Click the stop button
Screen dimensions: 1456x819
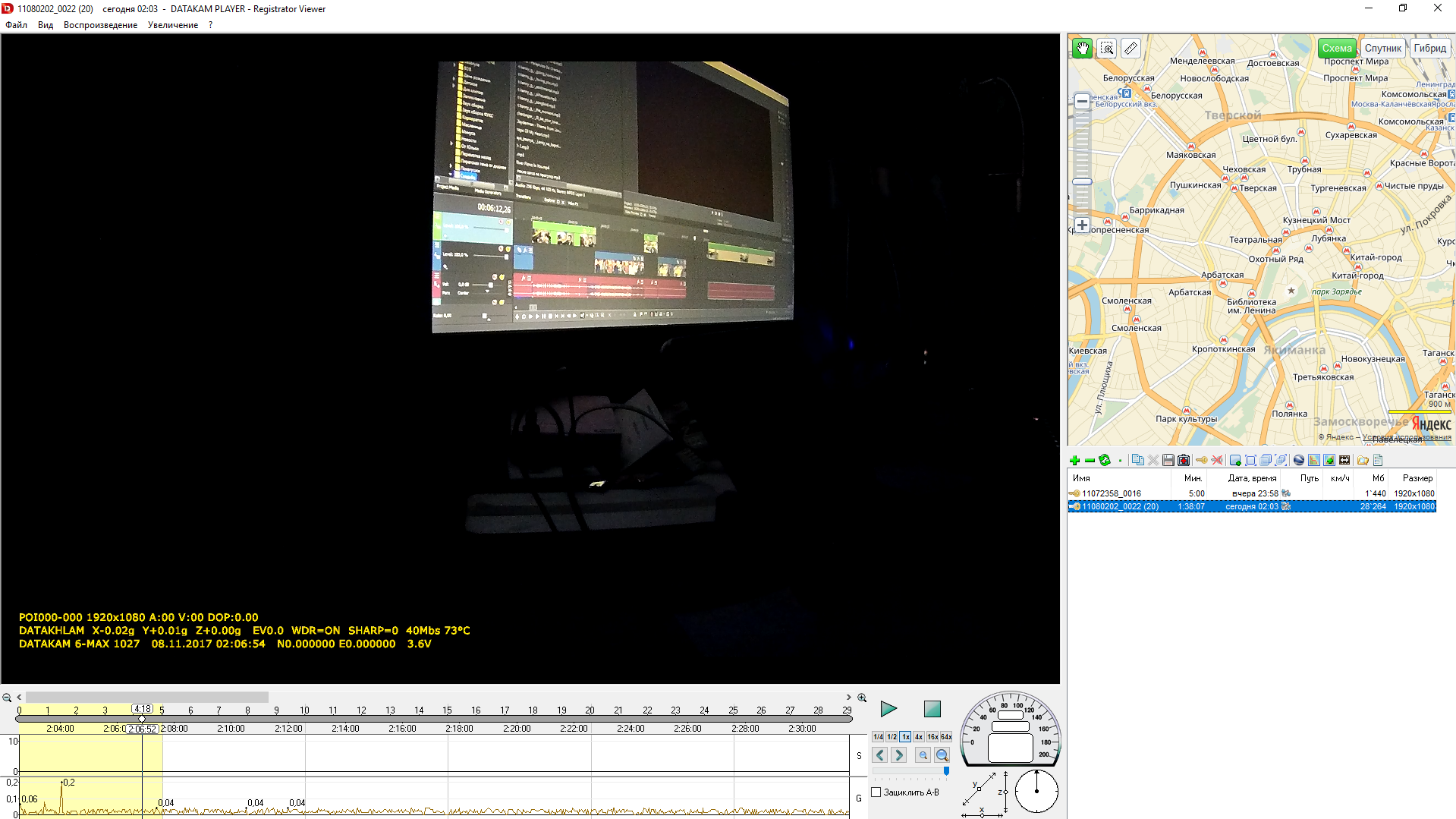[932, 709]
